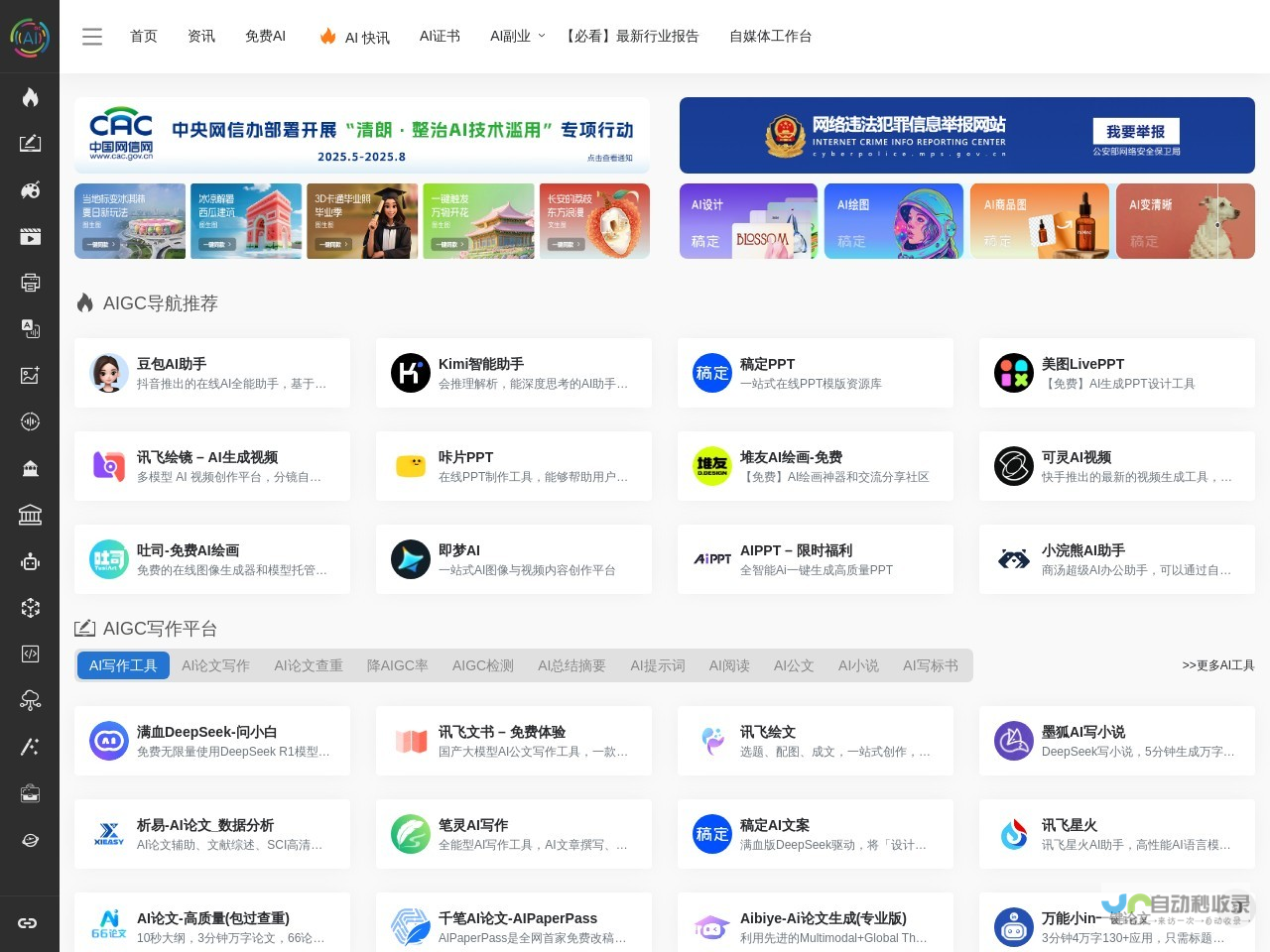This screenshot has width=1270, height=952.
Task: Switch to the 降AIGC率 tab
Action: pos(398,665)
